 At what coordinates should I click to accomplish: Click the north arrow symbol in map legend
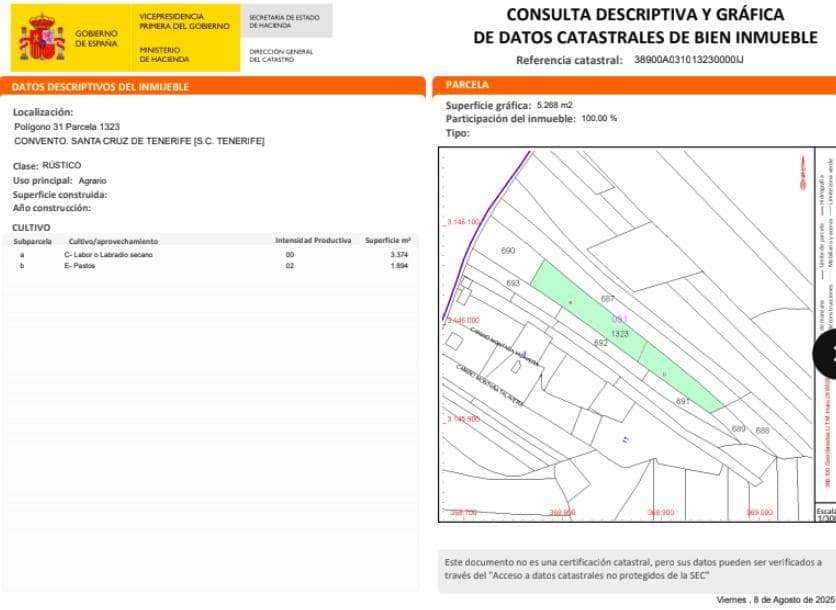click(802, 172)
